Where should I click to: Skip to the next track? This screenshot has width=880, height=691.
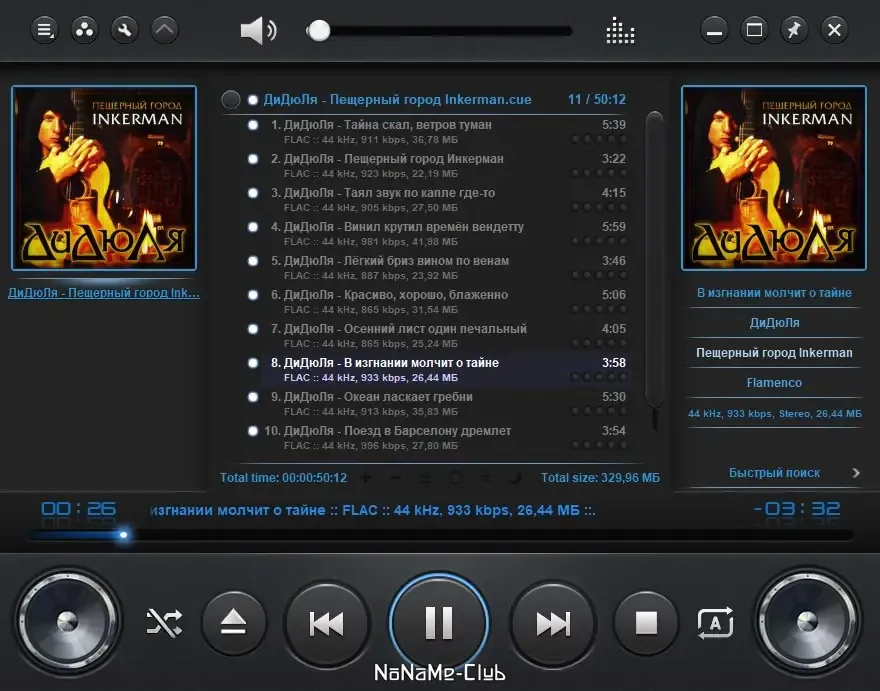click(553, 623)
